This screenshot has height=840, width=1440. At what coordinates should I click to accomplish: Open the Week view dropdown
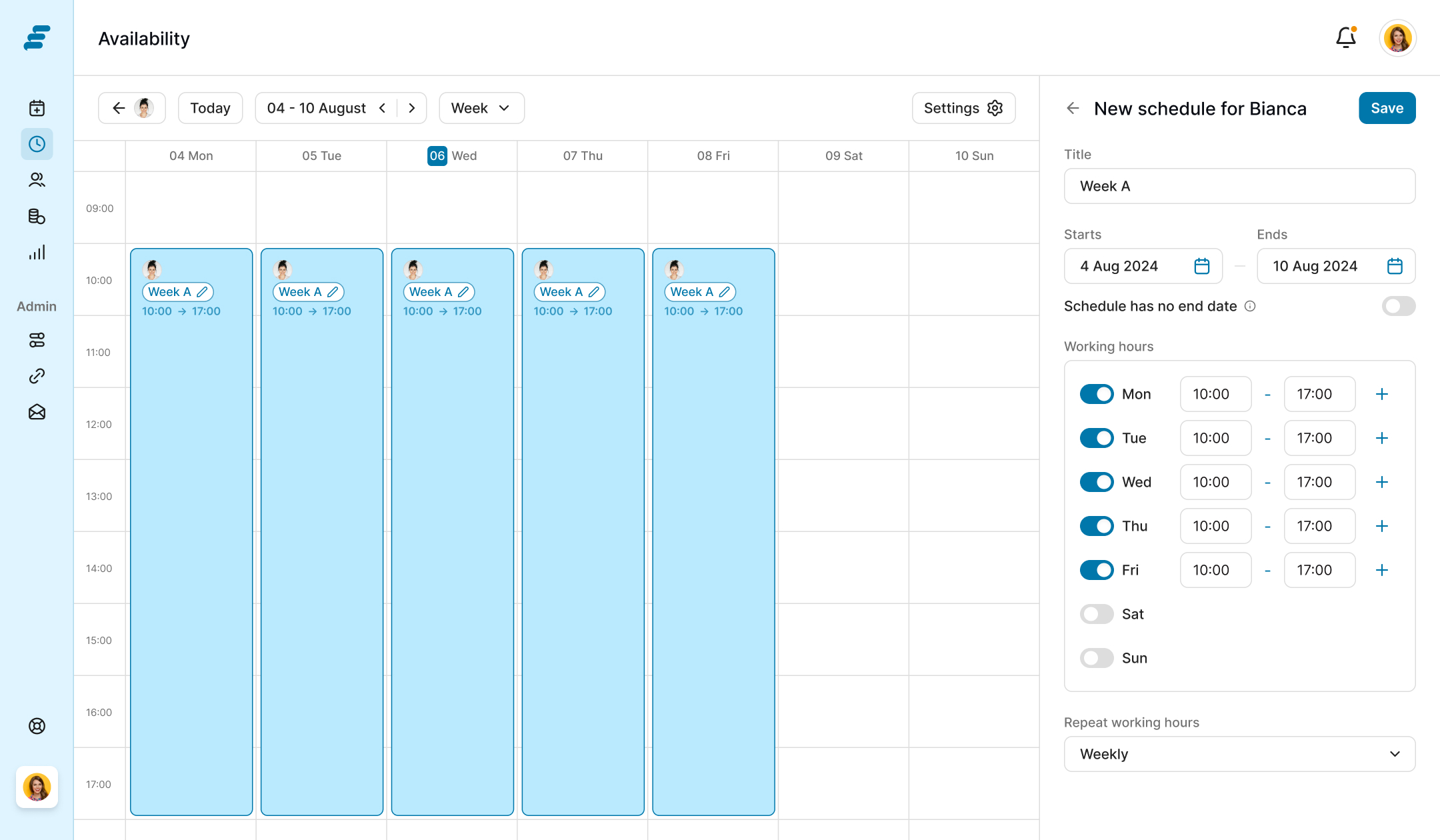(481, 108)
